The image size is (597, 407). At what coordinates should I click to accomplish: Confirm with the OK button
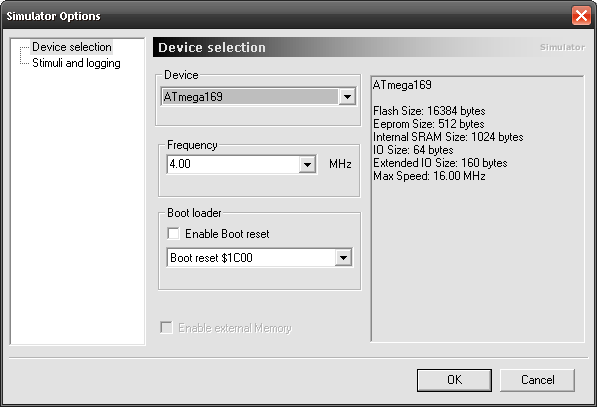454,380
